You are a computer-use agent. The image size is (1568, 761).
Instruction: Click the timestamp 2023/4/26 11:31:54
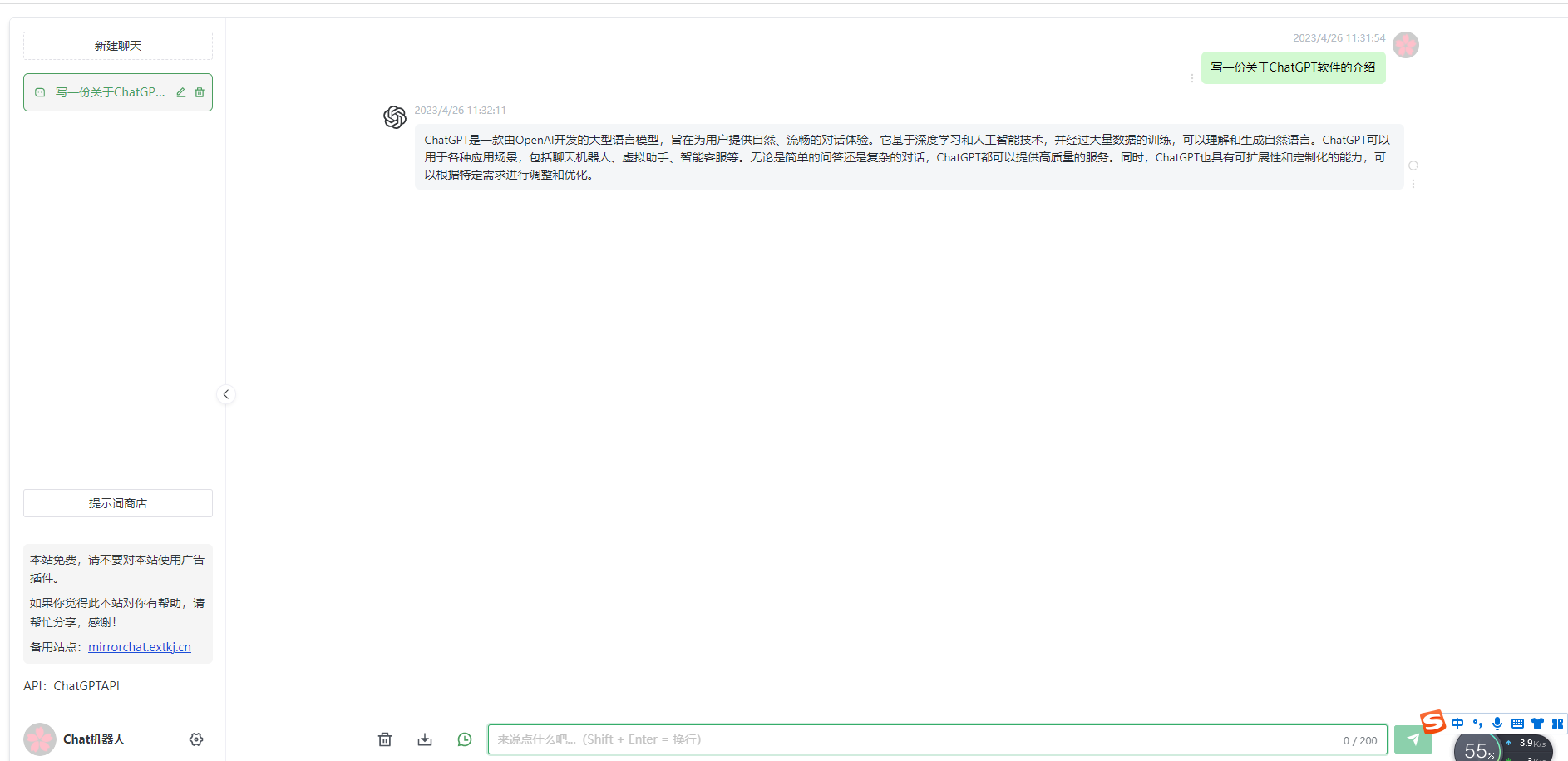coord(1339,38)
